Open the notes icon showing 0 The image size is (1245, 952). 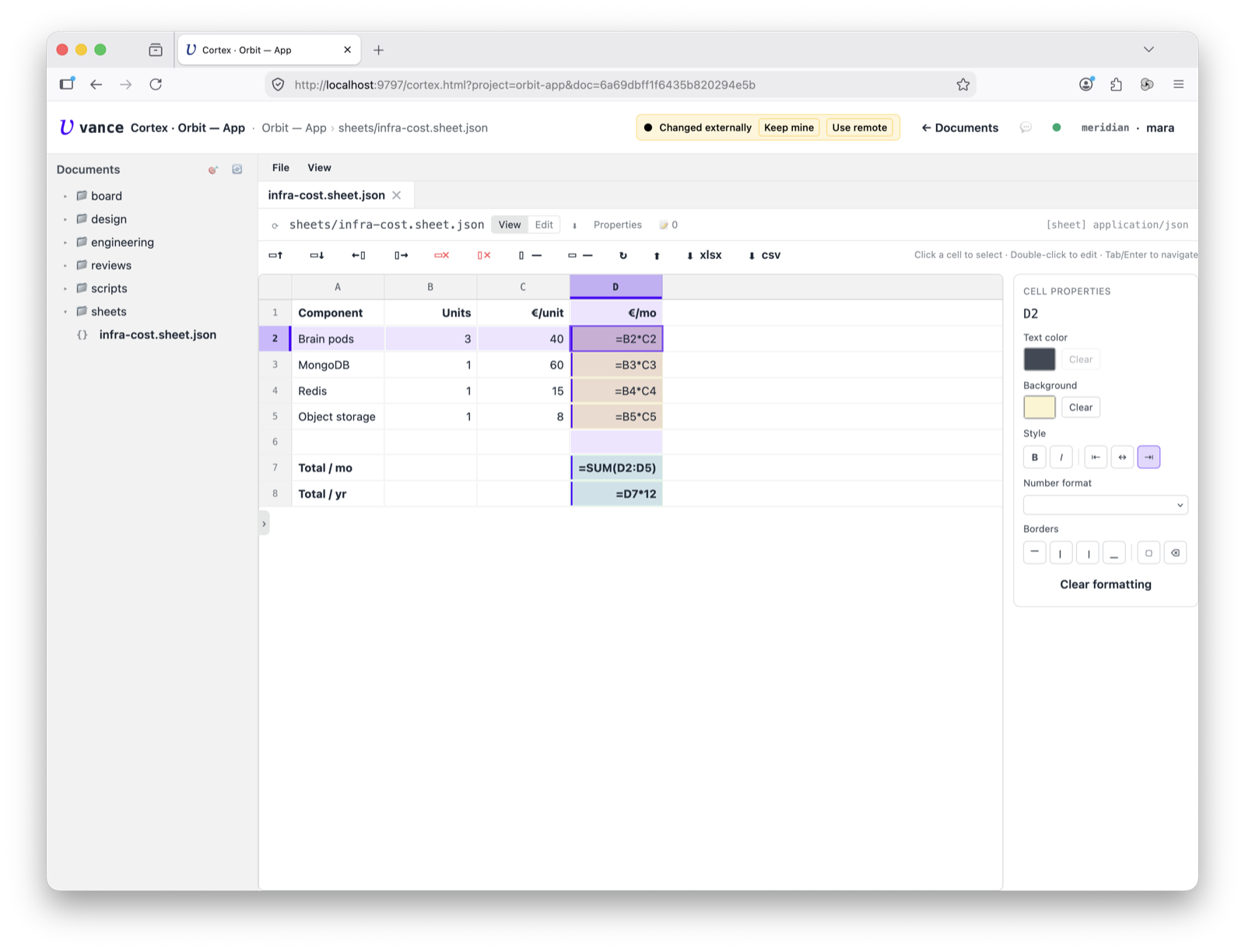pyautogui.click(x=668, y=225)
